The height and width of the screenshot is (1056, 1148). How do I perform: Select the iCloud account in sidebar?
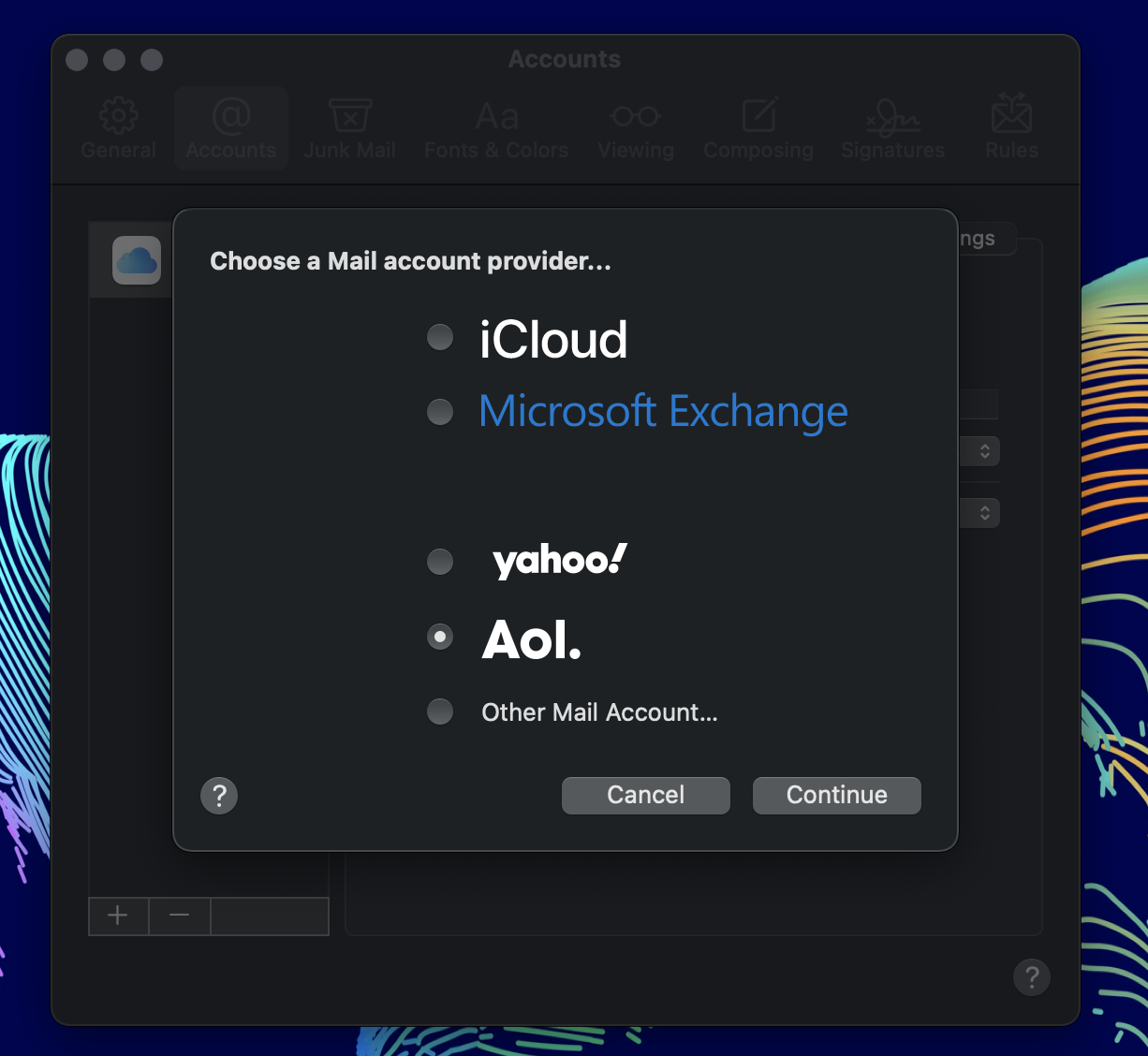point(131,260)
